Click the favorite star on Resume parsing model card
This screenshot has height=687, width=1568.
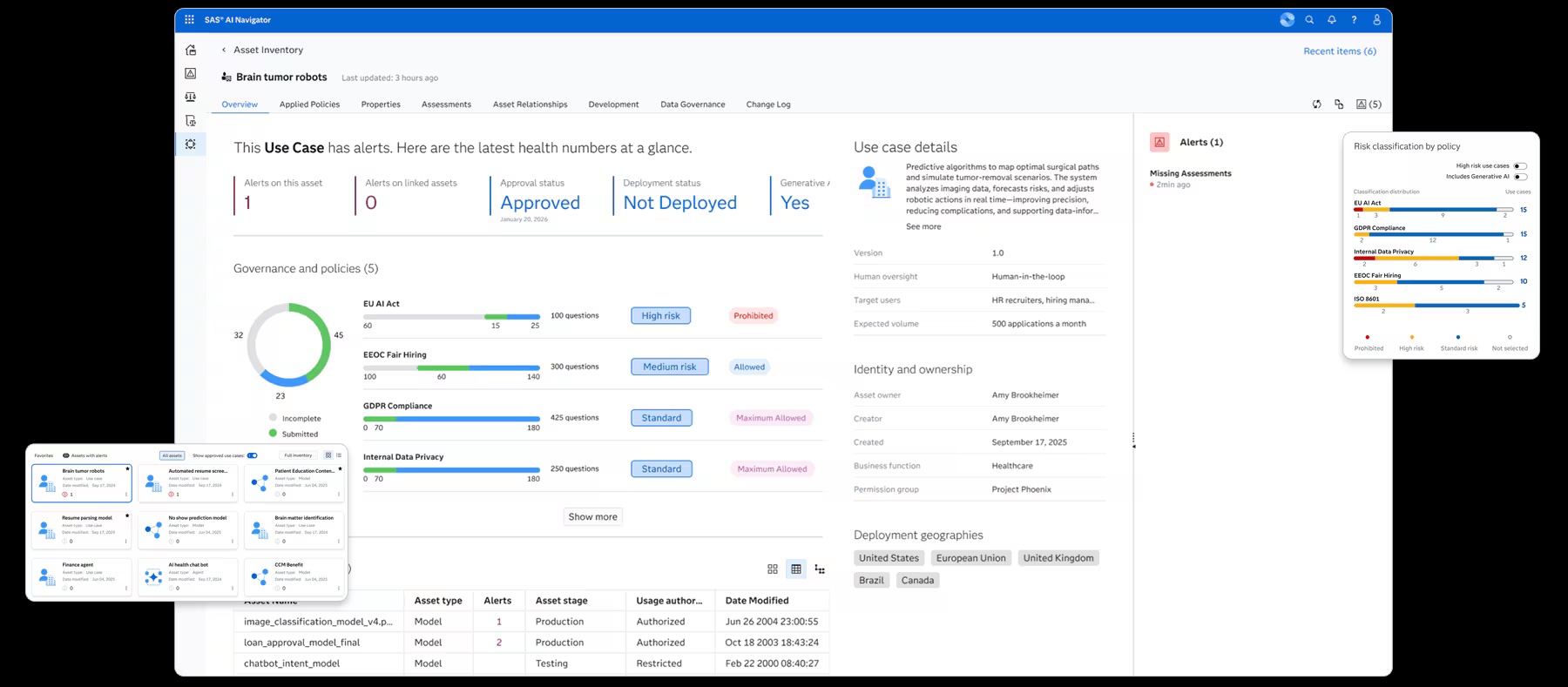coord(127,516)
